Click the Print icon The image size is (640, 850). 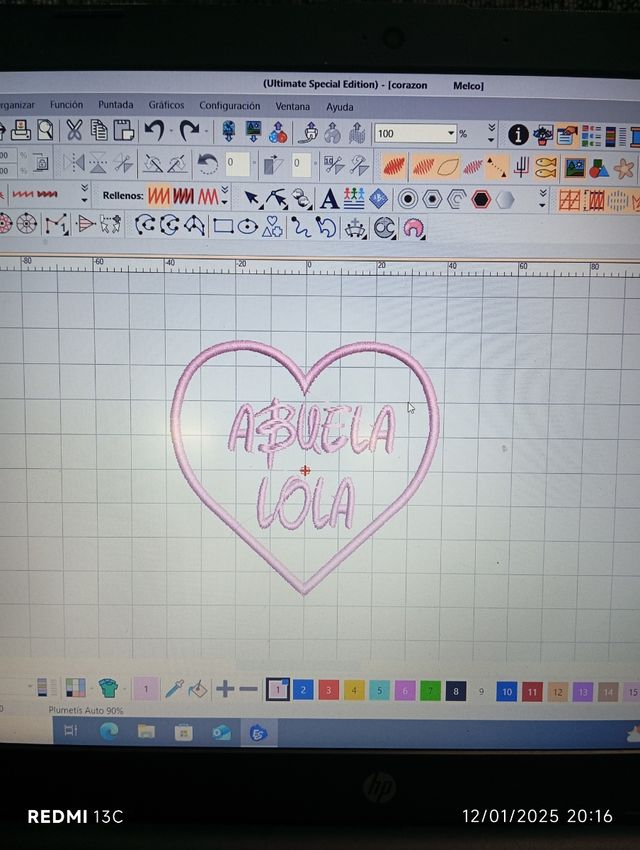(x=20, y=130)
